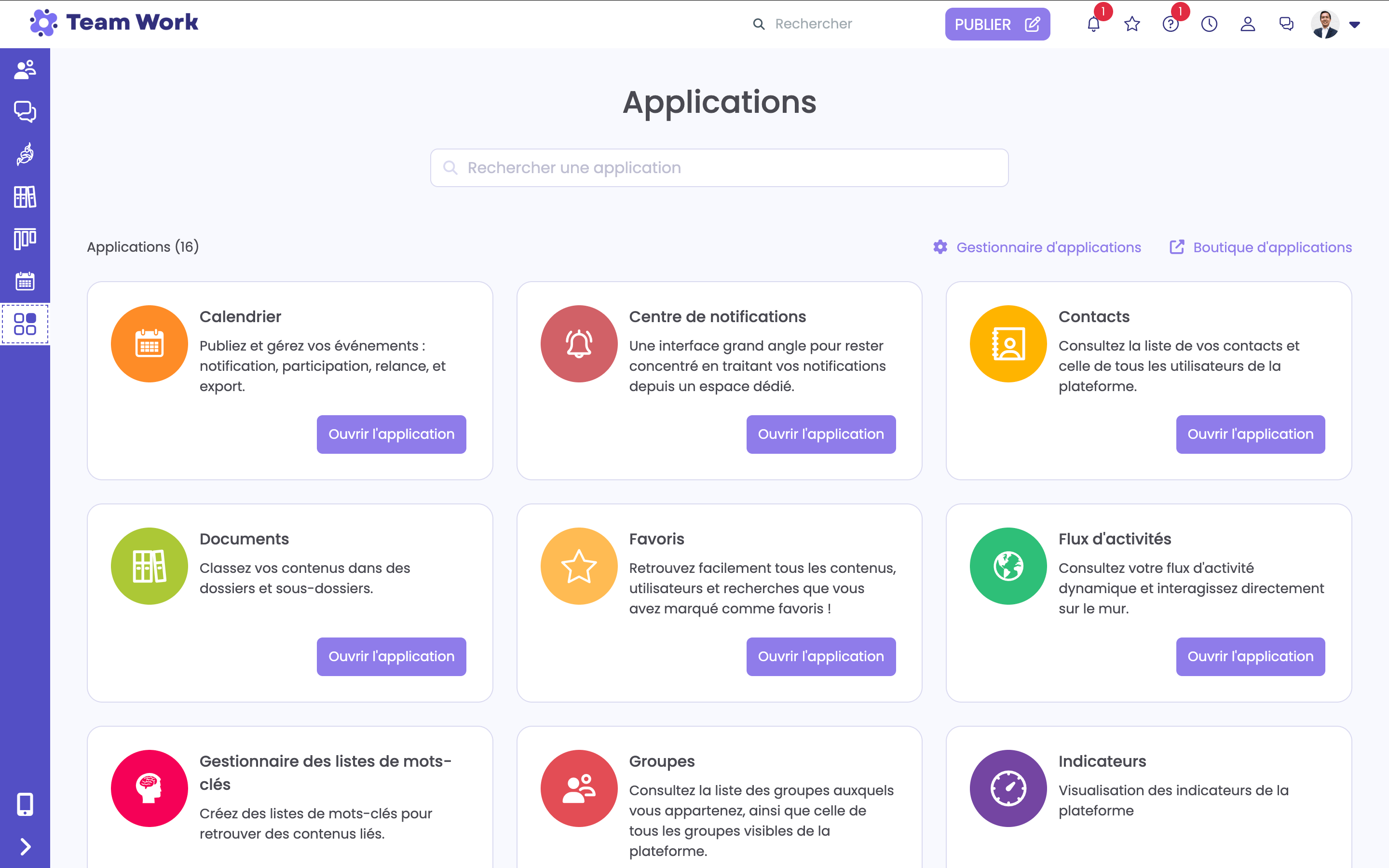
Task: Select the applications grid icon in the sidebar
Action: point(25,324)
